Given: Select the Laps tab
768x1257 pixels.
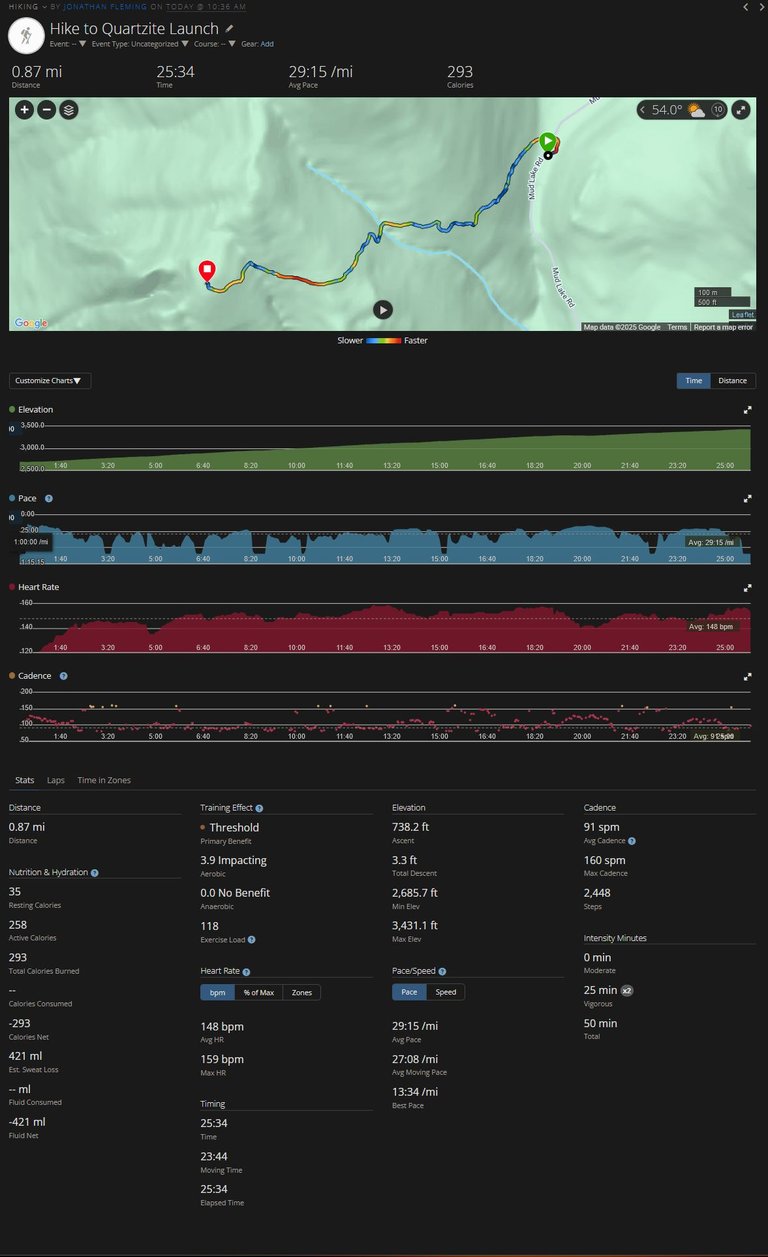Looking at the screenshot, I should click(x=56, y=780).
